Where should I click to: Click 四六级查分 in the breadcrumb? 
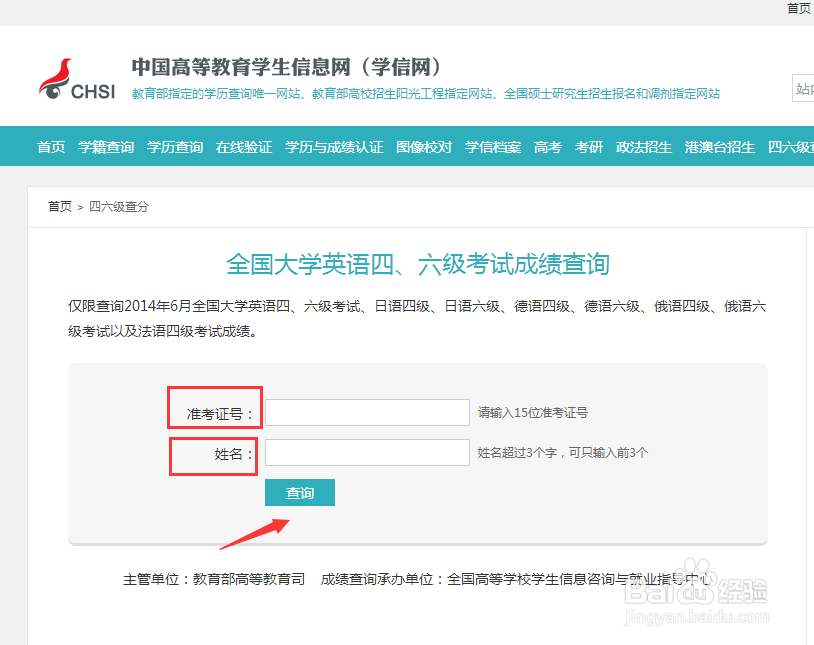(x=119, y=207)
